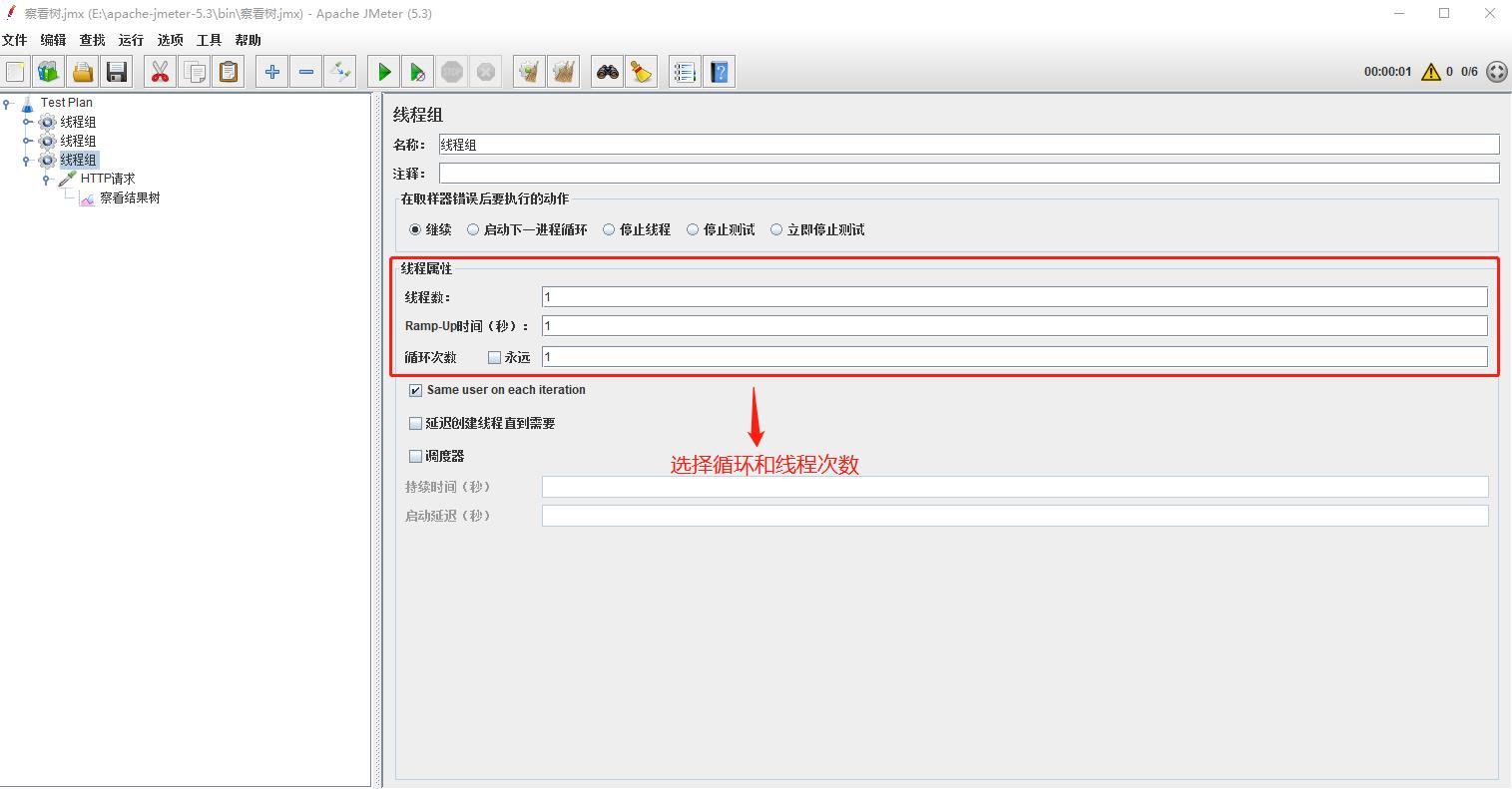Collapse the Test Plan tree node handle

click(x=8, y=103)
